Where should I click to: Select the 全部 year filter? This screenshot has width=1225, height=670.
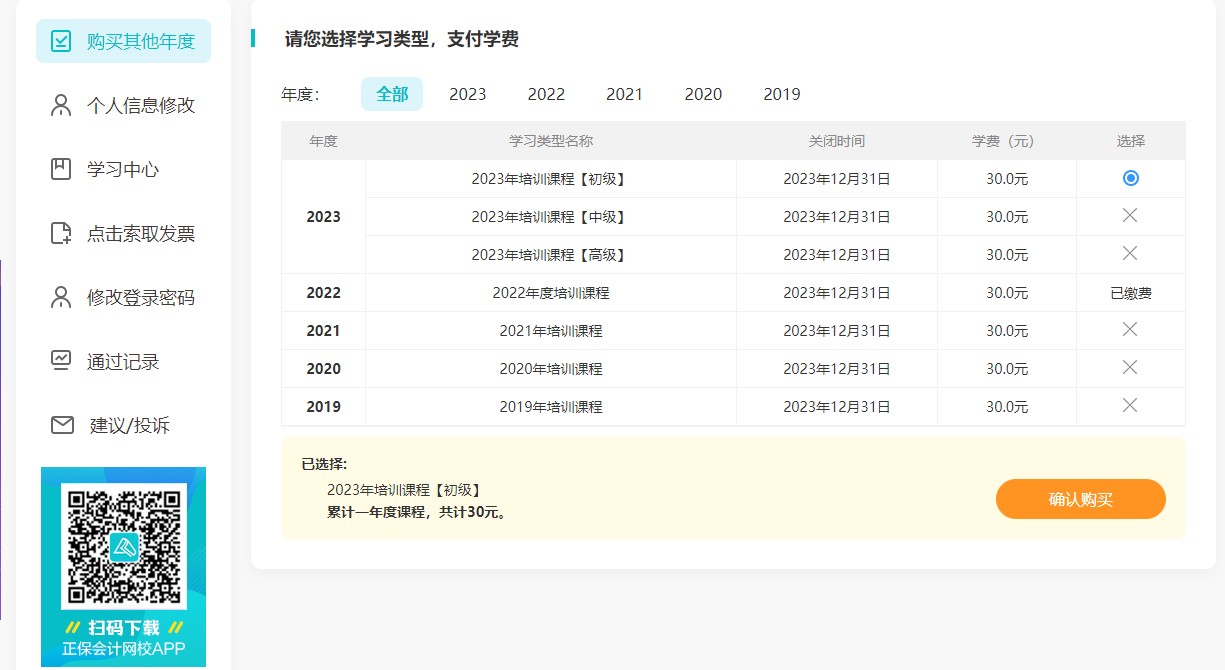(391, 92)
